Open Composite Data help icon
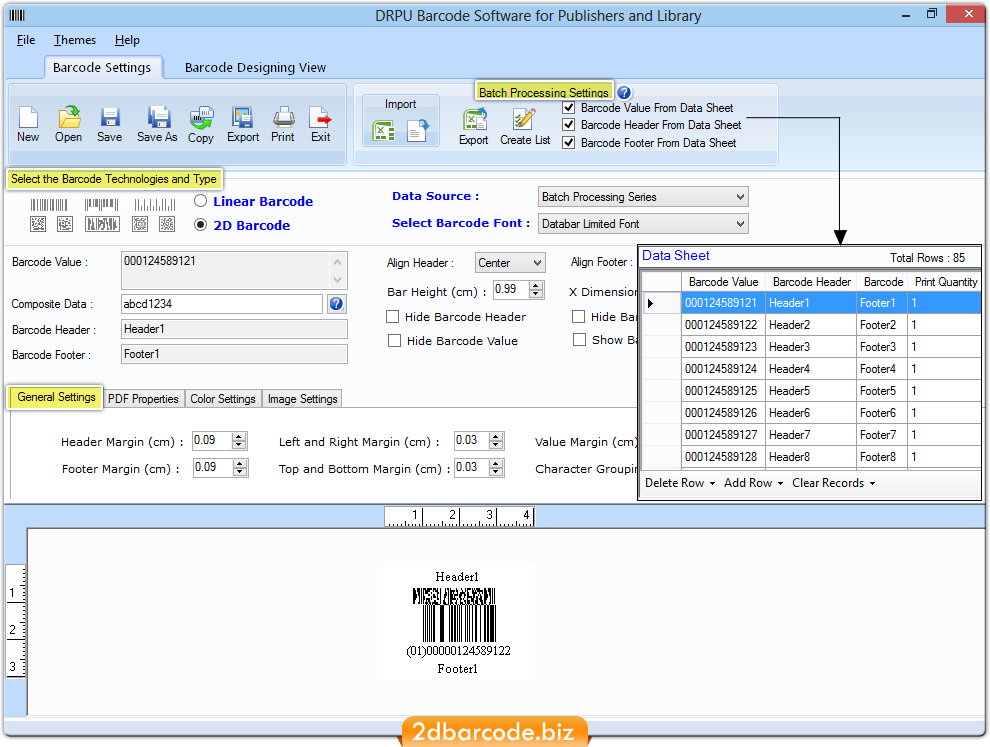 (337, 304)
